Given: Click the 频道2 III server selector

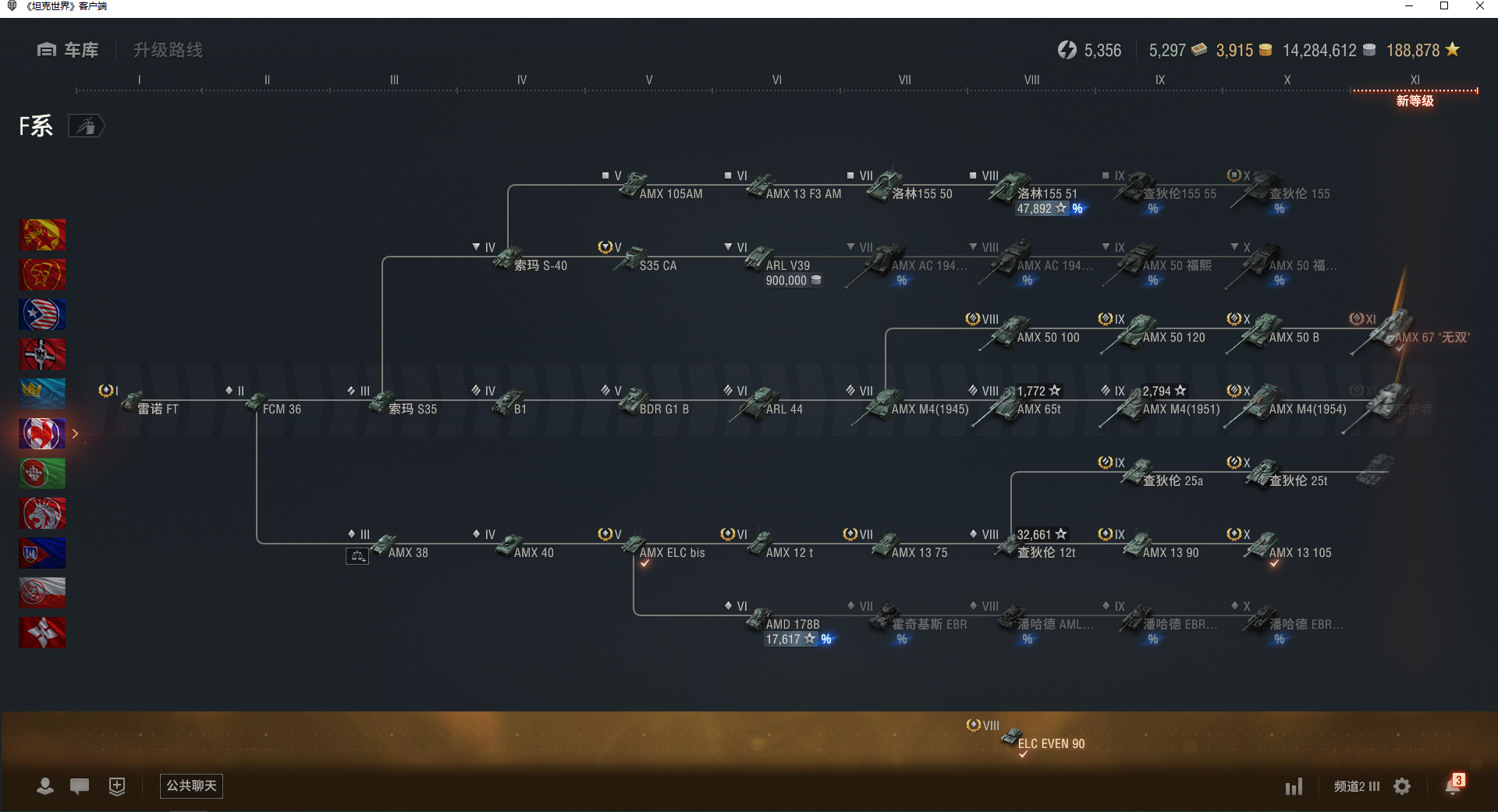Looking at the screenshot, I should pos(1357,786).
